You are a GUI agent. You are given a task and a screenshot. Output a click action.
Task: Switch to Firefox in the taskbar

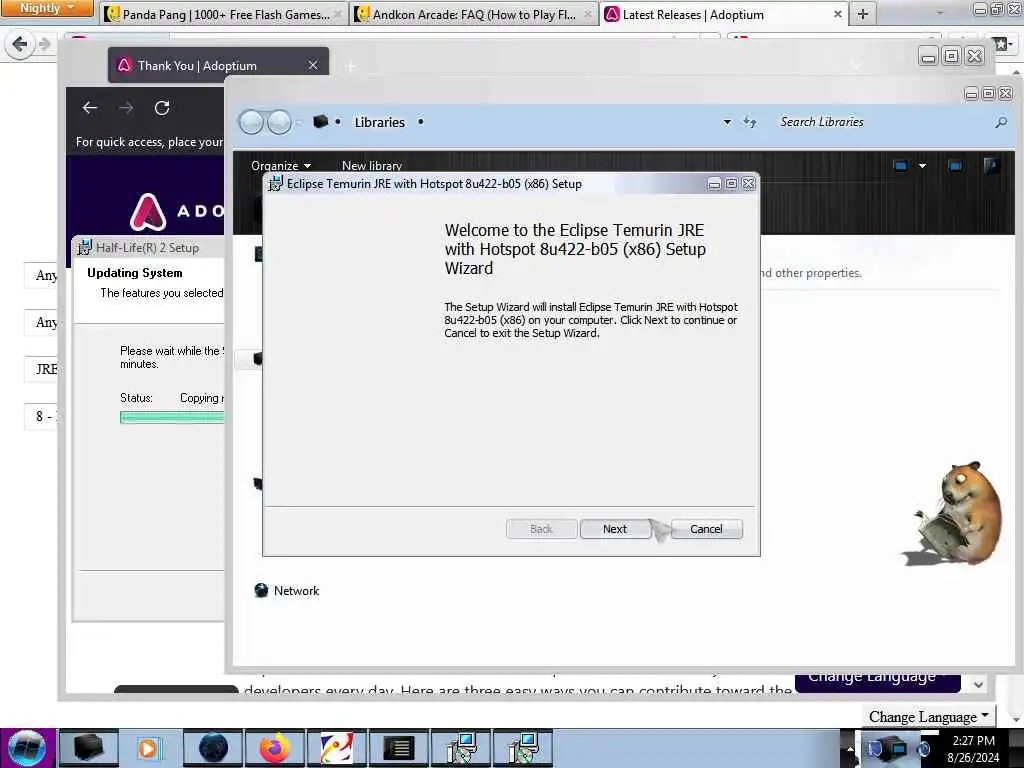[x=275, y=748]
